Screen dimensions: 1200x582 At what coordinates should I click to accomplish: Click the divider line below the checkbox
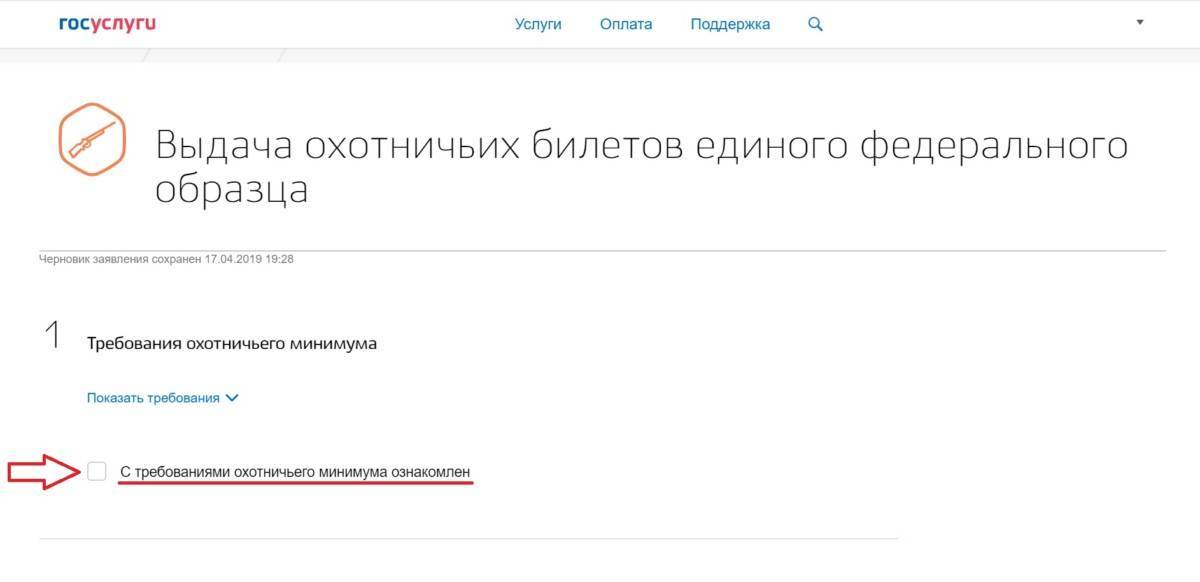coord(468,539)
